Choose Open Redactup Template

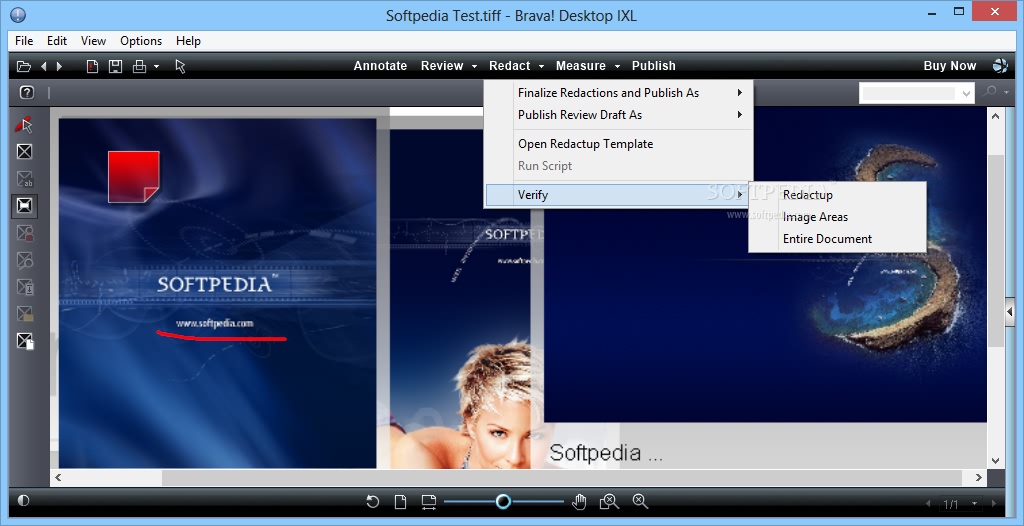pyautogui.click(x=618, y=144)
